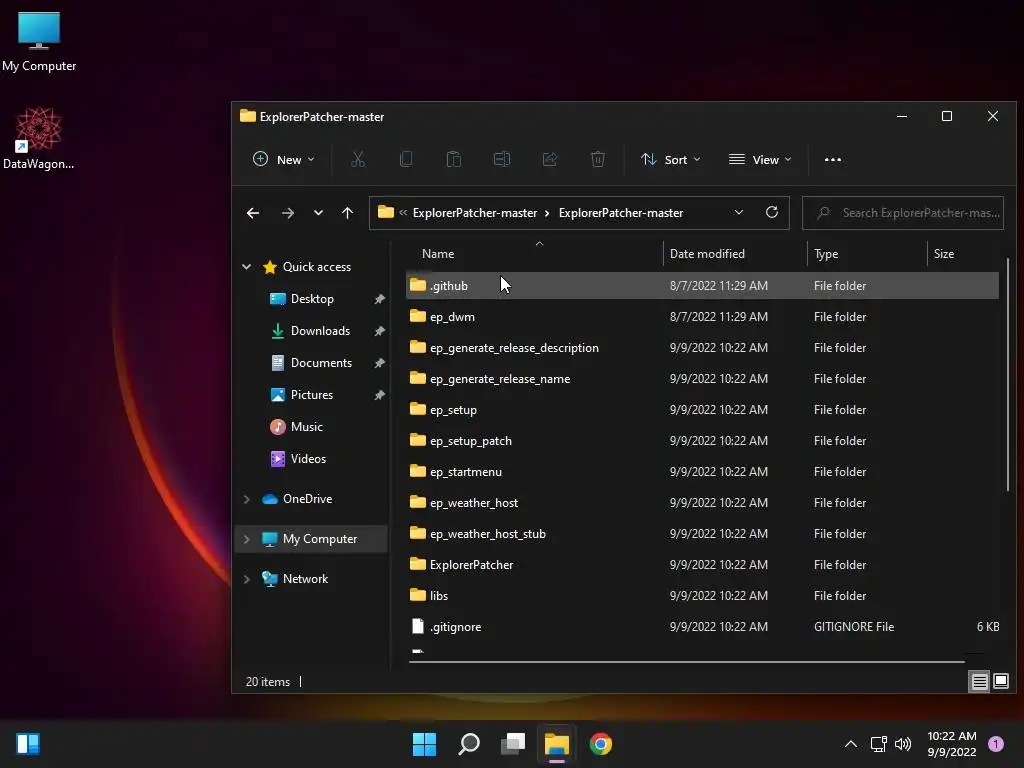Open My Computer desktop icon

pyautogui.click(x=39, y=42)
